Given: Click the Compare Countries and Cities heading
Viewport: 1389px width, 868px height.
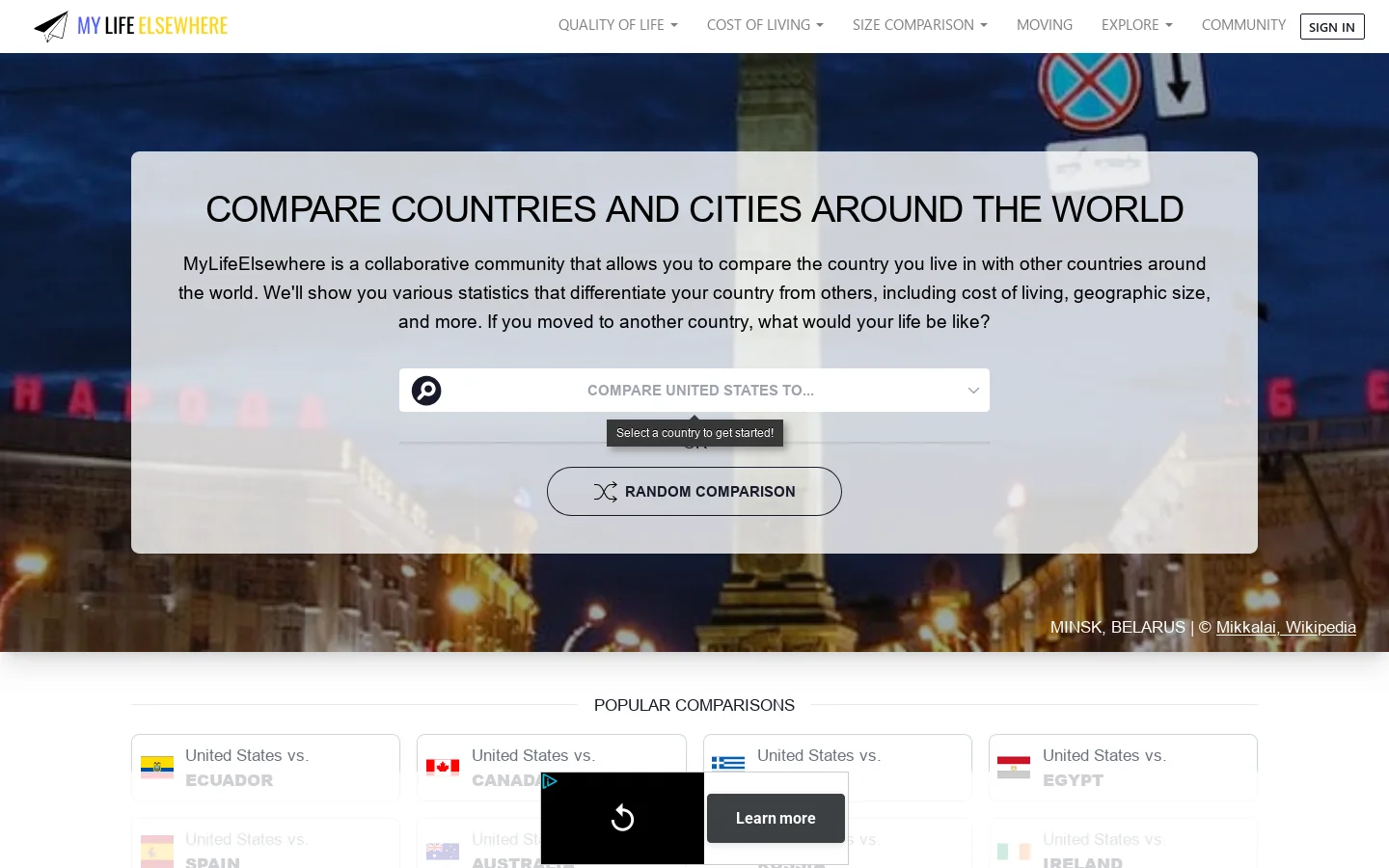Looking at the screenshot, I should point(694,209).
